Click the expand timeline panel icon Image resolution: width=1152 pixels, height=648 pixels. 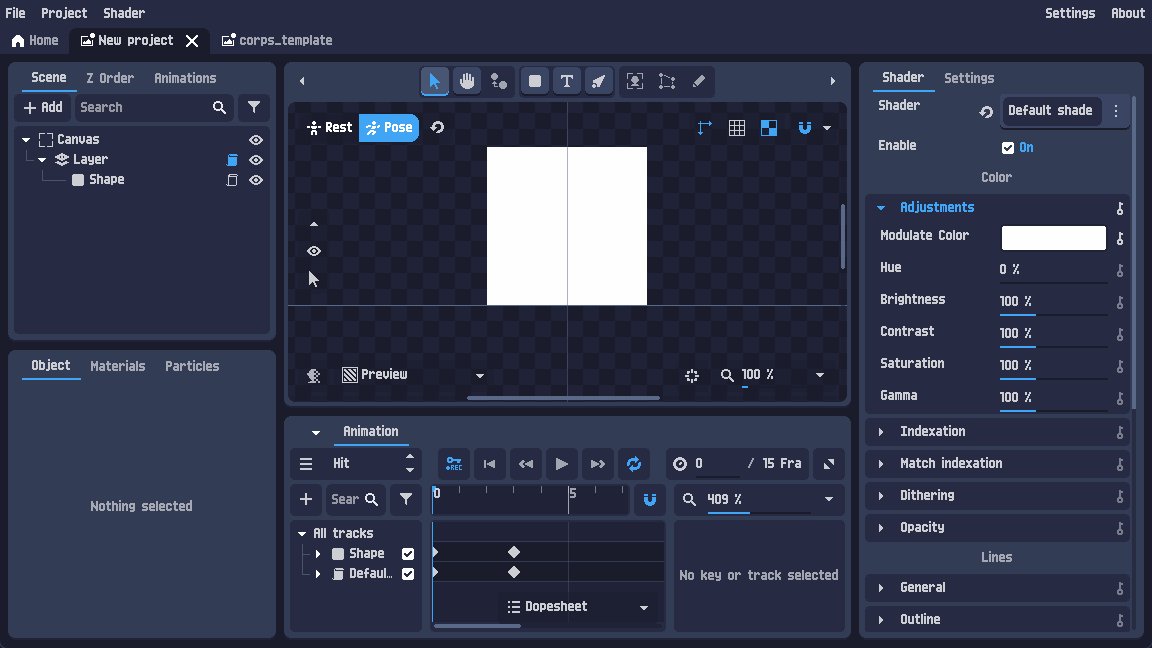(829, 464)
